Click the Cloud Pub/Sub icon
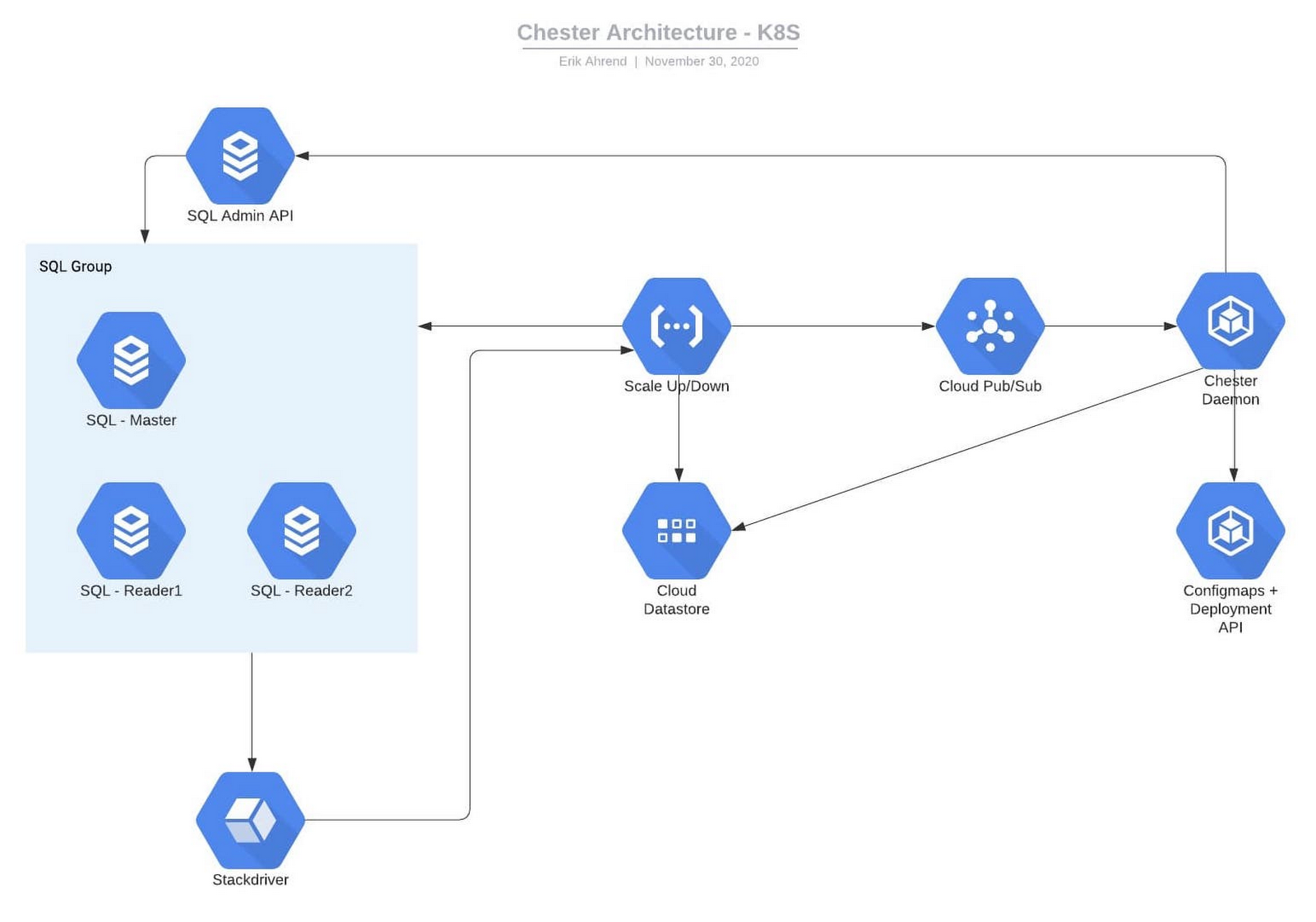Screen dimensions: 1316x922 coord(990,326)
